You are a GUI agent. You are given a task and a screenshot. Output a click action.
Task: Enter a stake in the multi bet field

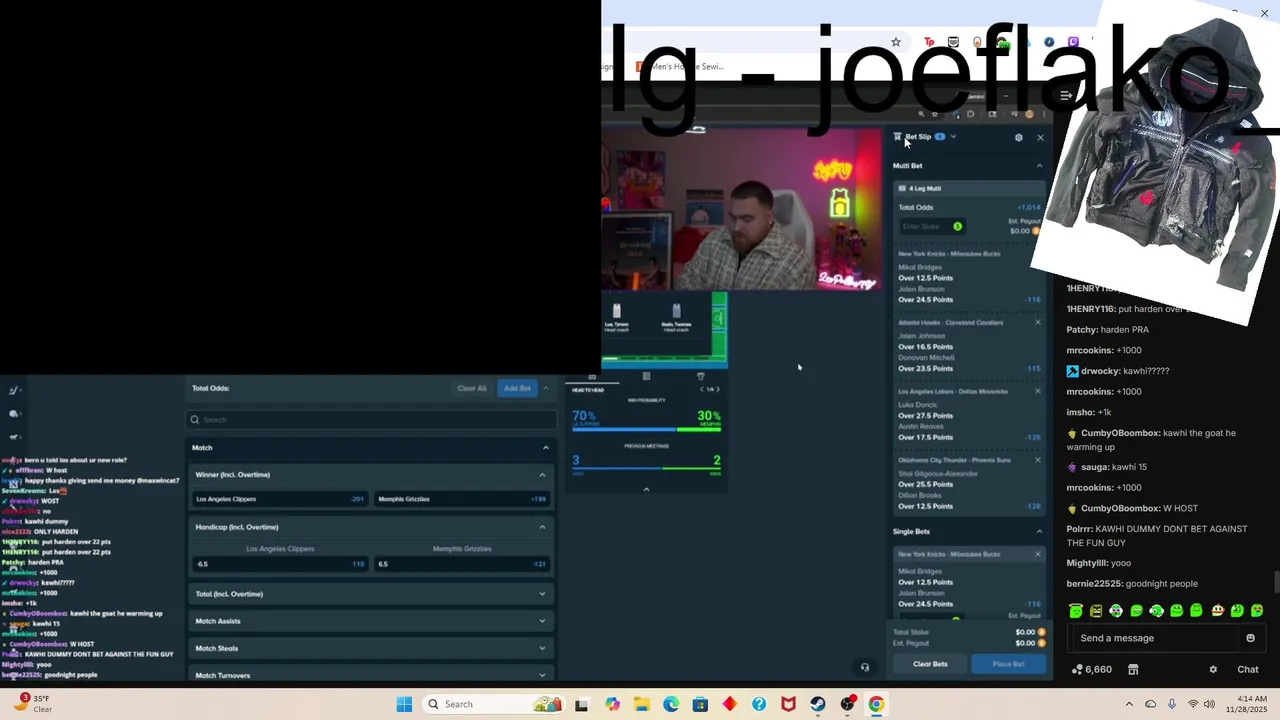pos(932,227)
